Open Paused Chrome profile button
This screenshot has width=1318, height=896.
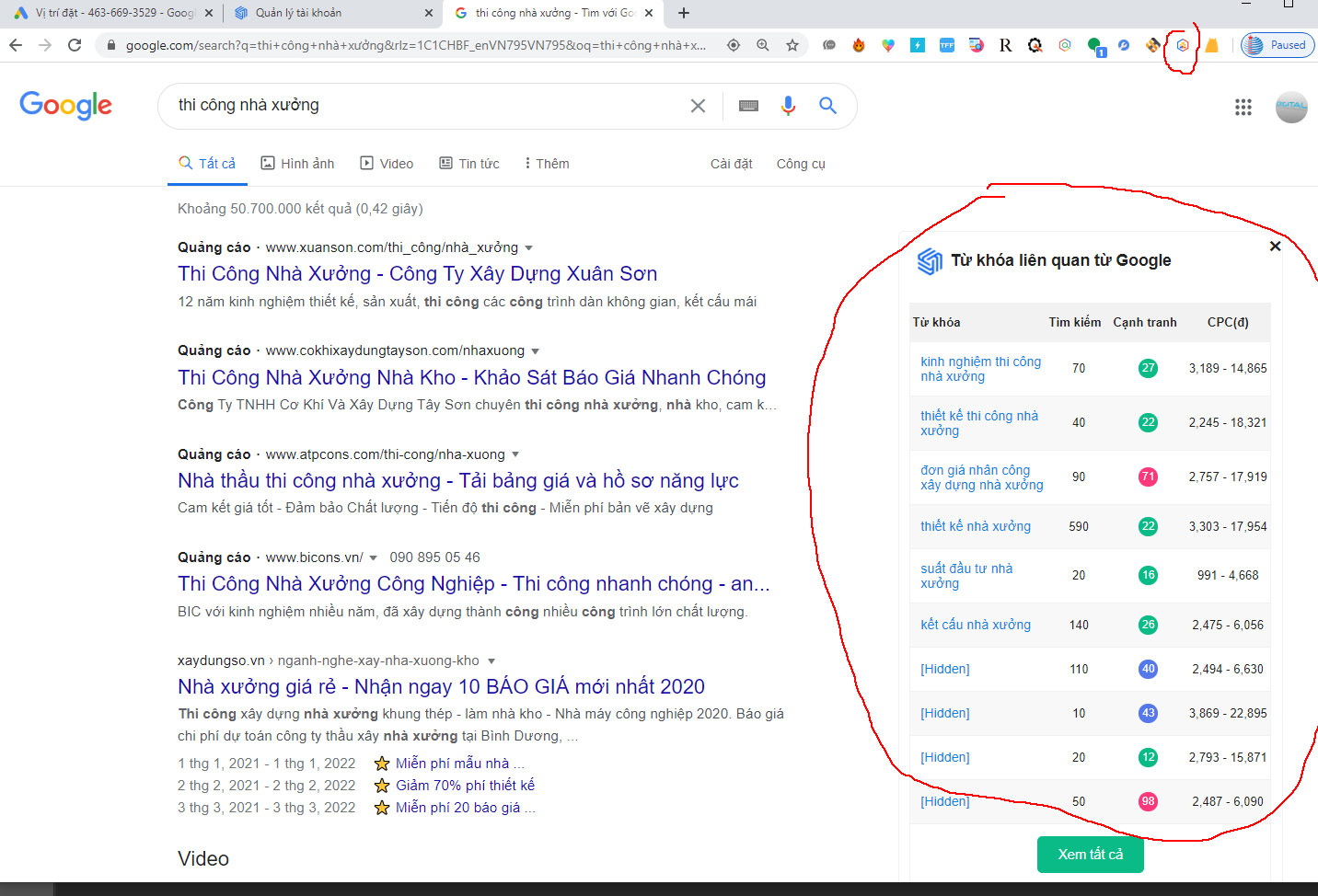tap(1278, 45)
